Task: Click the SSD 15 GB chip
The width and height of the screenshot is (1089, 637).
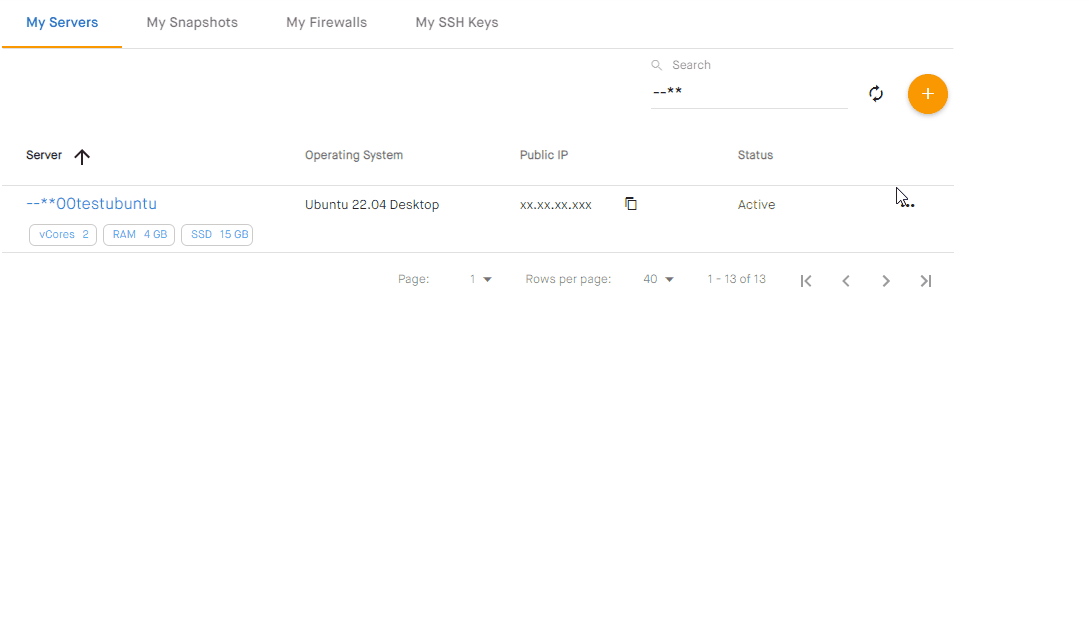Action: click(217, 235)
